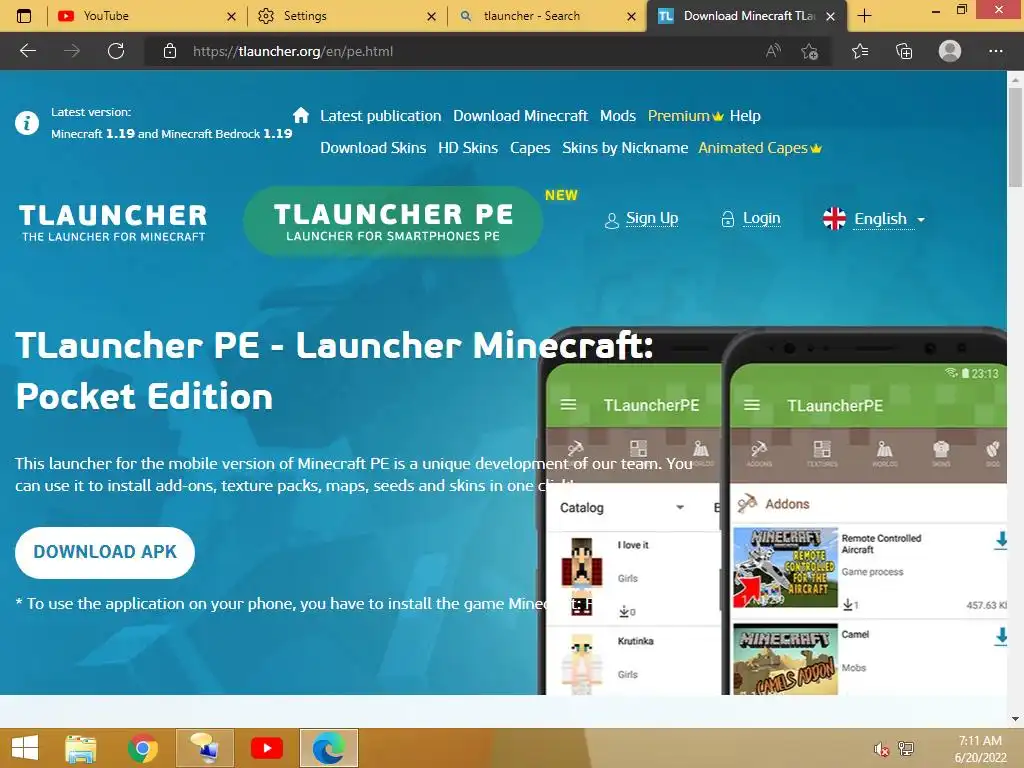Open the network tray icon

point(906,748)
